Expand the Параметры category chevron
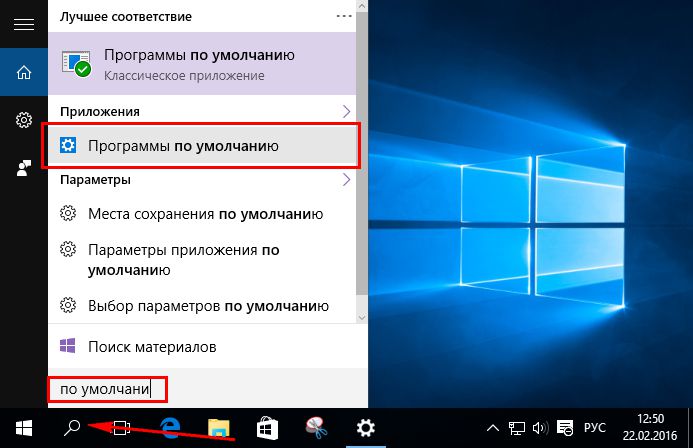The height and width of the screenshot is (448, 693). (x=346, y=180)
